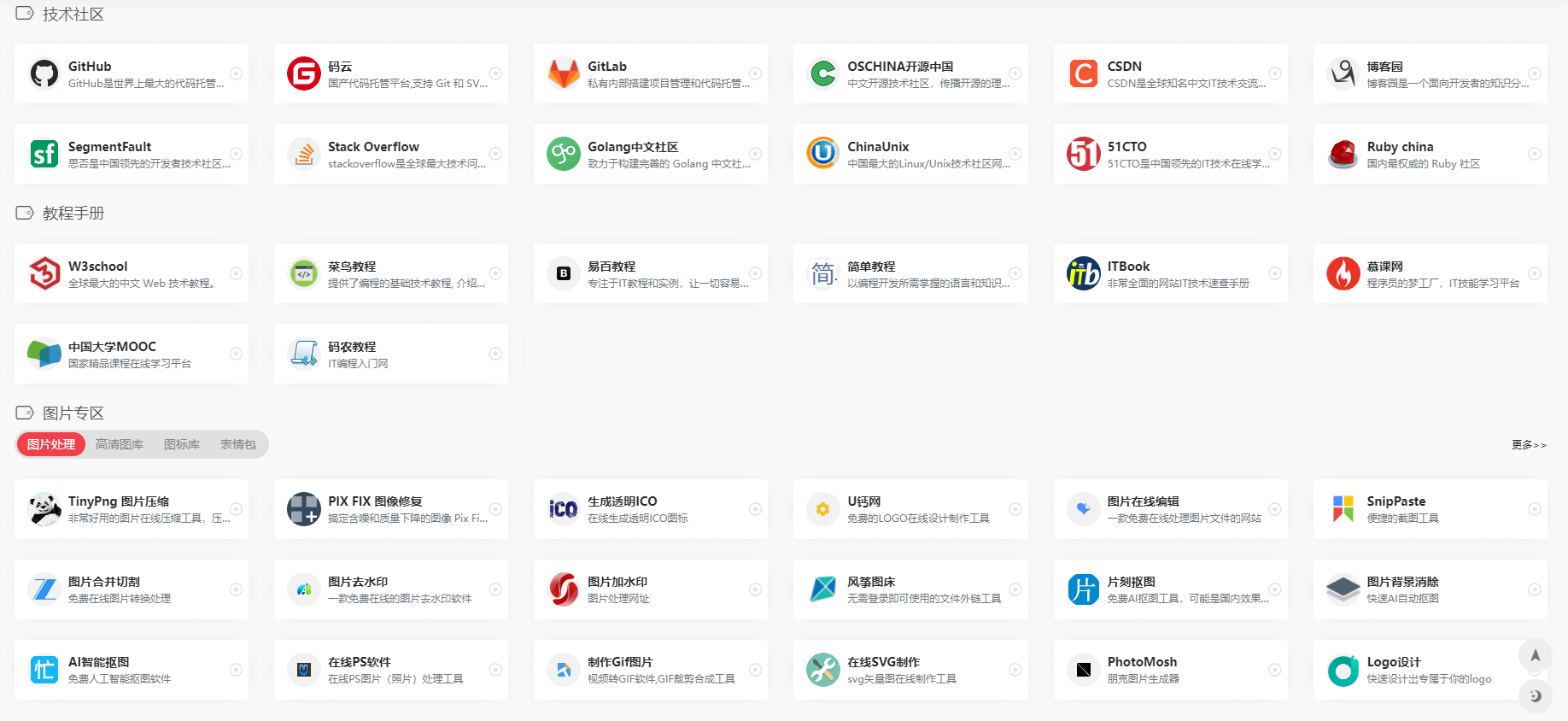1568x721 pixels.
Task: Open the 中国大学MOOC logo icon
Action: (x=44, y=355)
